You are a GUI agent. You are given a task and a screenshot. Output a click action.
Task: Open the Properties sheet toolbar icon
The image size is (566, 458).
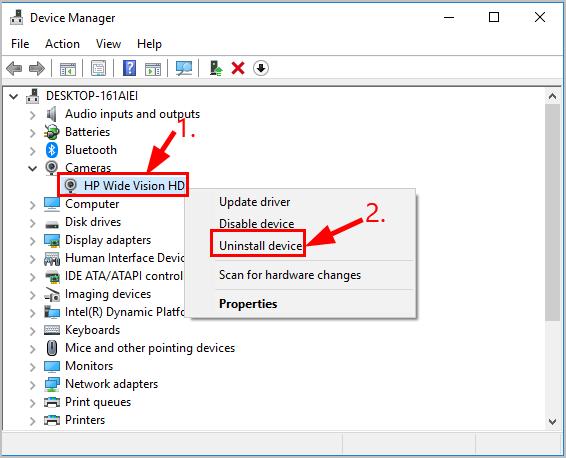pos(98,68)
